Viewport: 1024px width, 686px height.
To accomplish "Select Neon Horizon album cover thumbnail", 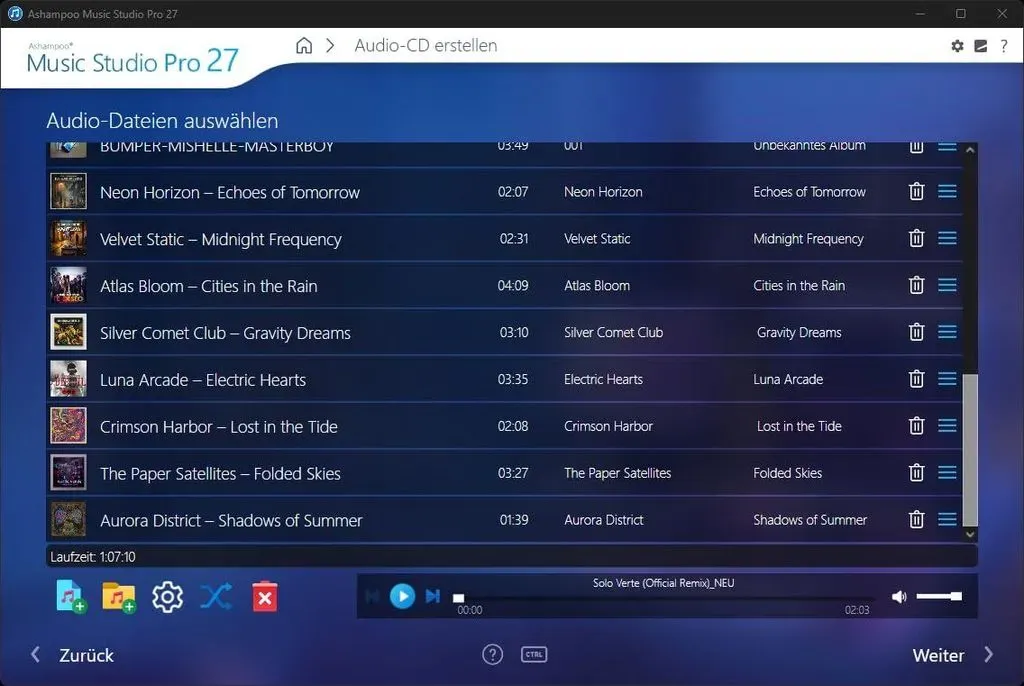I will [x=69, y=191].
